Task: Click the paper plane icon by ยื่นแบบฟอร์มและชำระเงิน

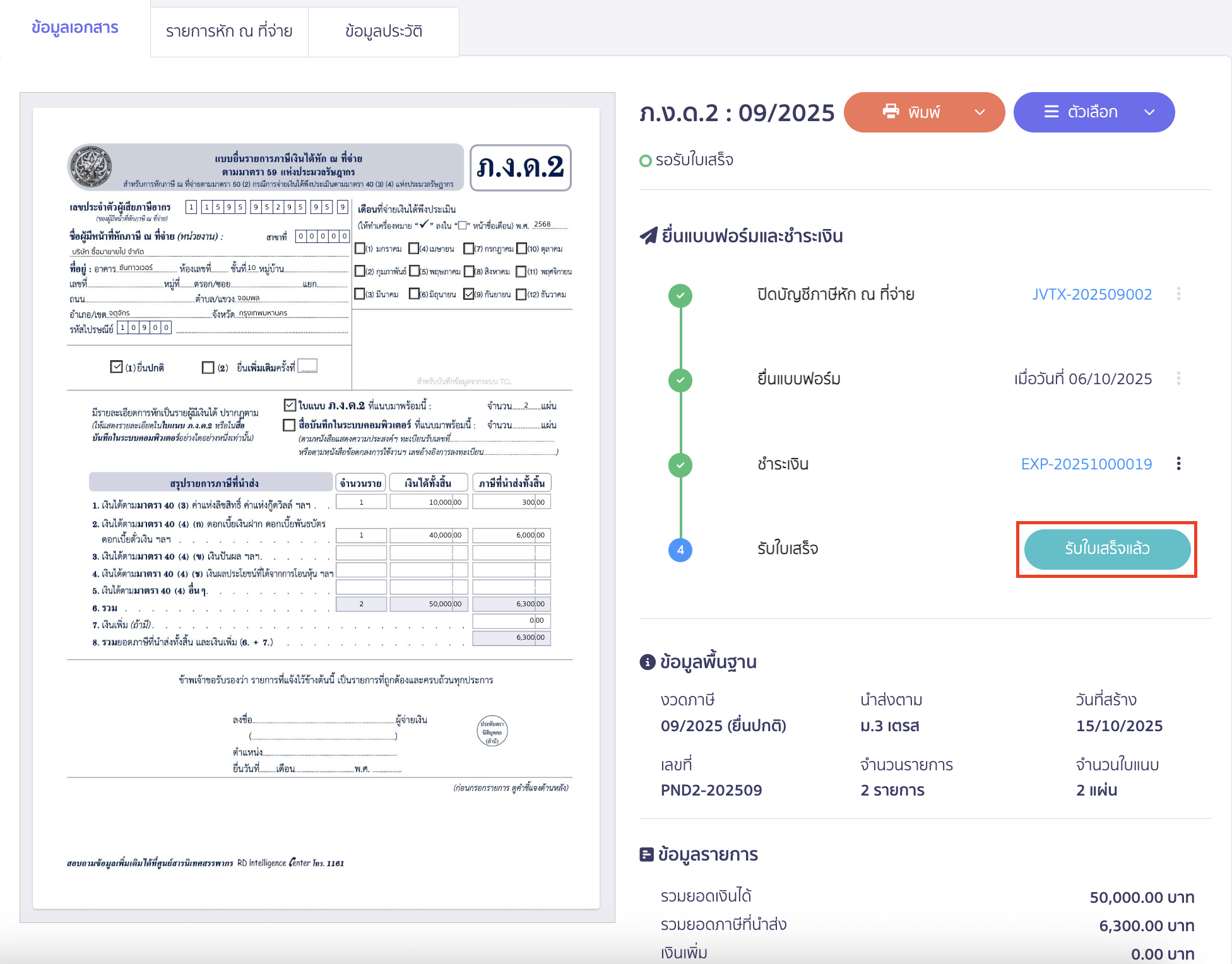Action: (648, 236)
